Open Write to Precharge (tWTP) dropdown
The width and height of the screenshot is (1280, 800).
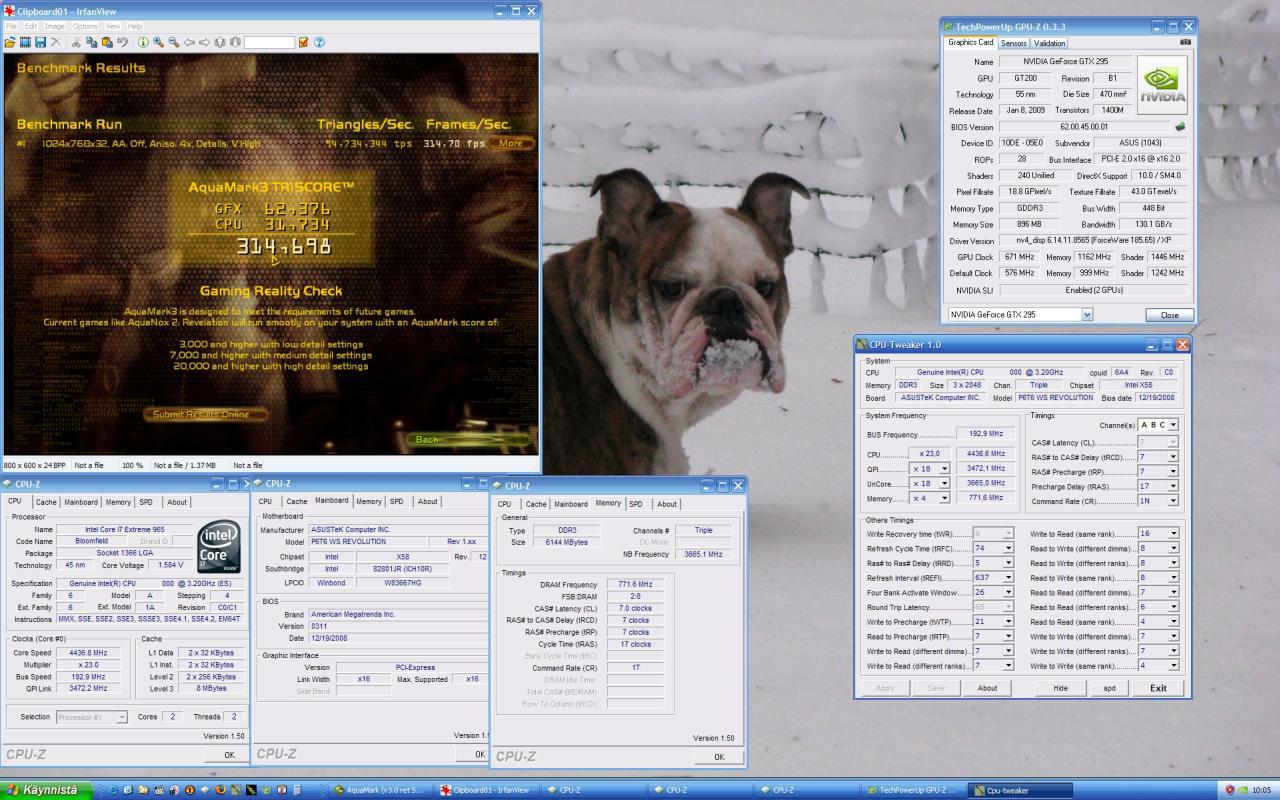(993, 621)
